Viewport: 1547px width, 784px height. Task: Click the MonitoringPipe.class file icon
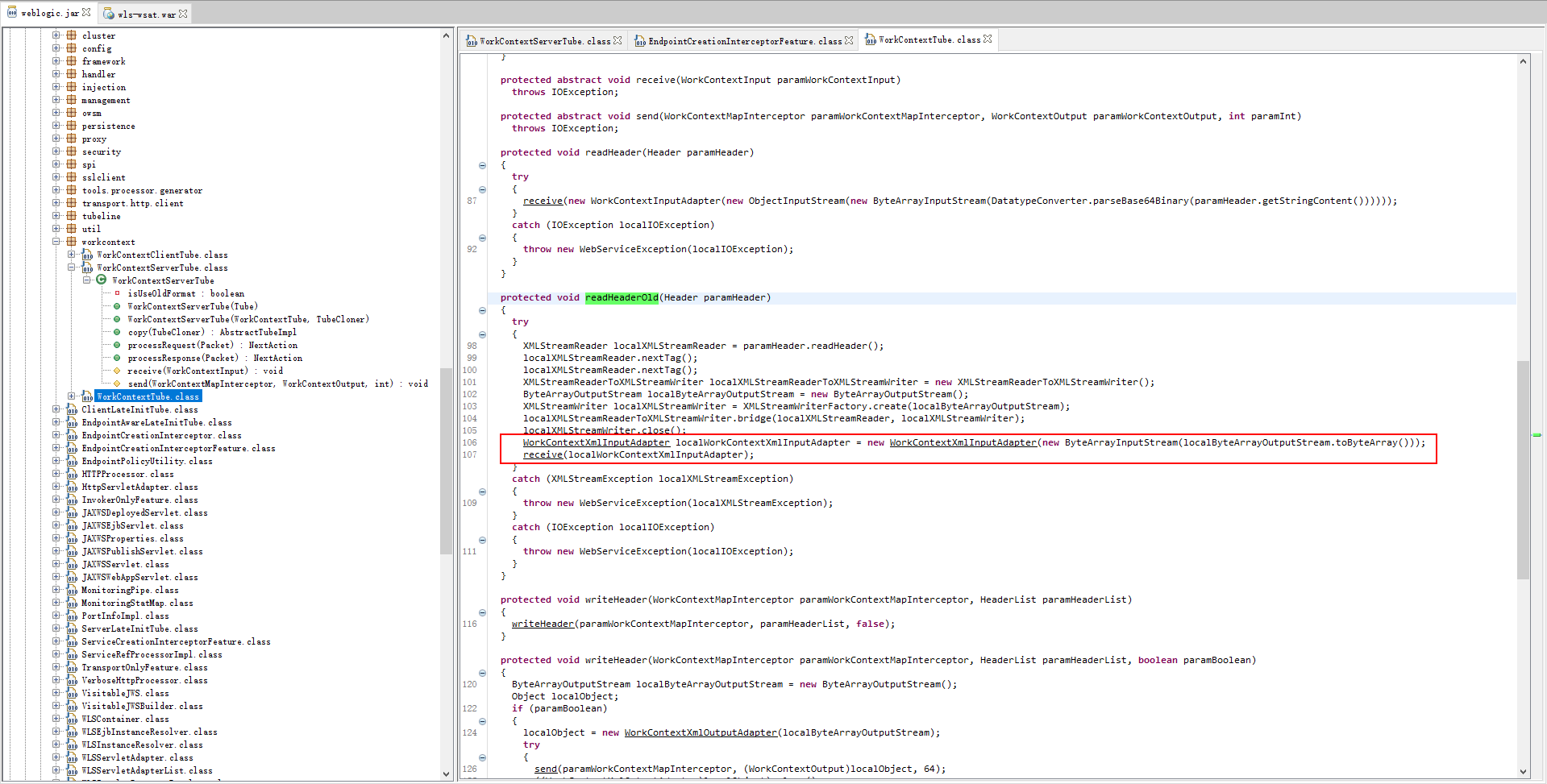72,590
